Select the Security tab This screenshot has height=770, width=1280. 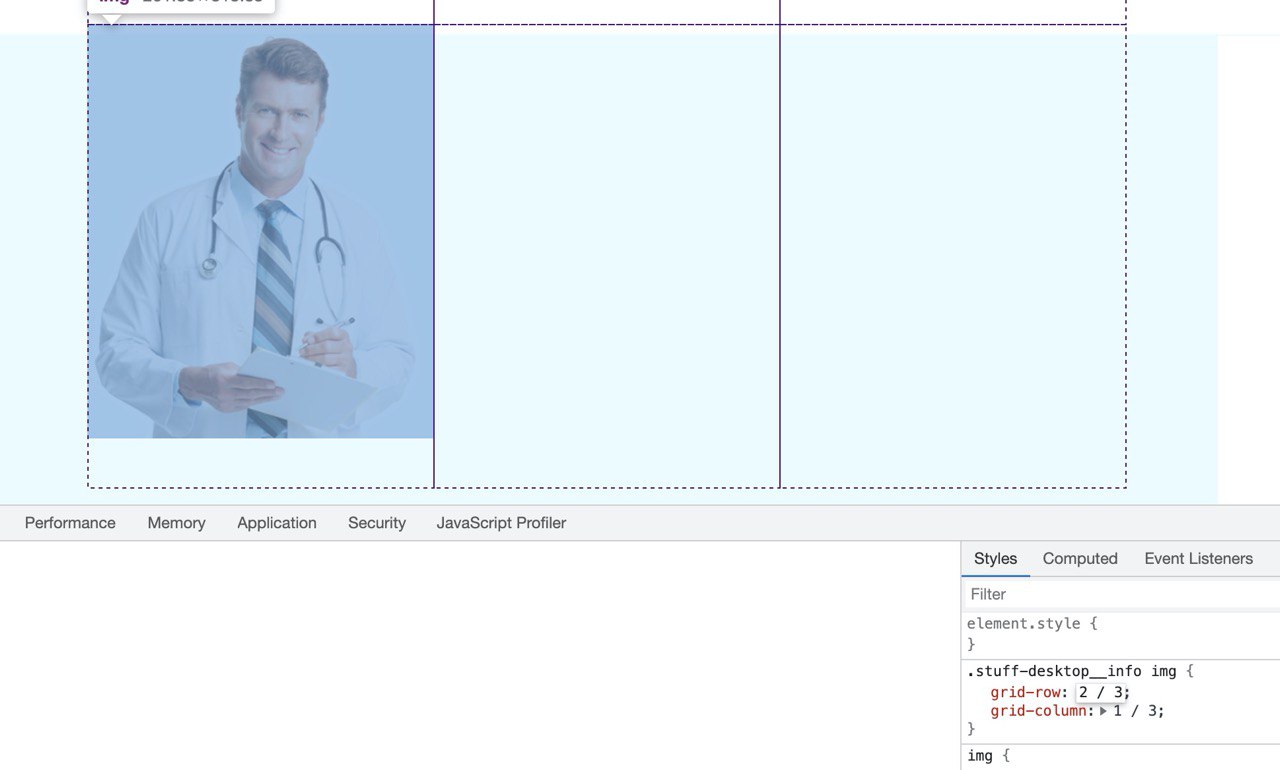tap(377, 523)
